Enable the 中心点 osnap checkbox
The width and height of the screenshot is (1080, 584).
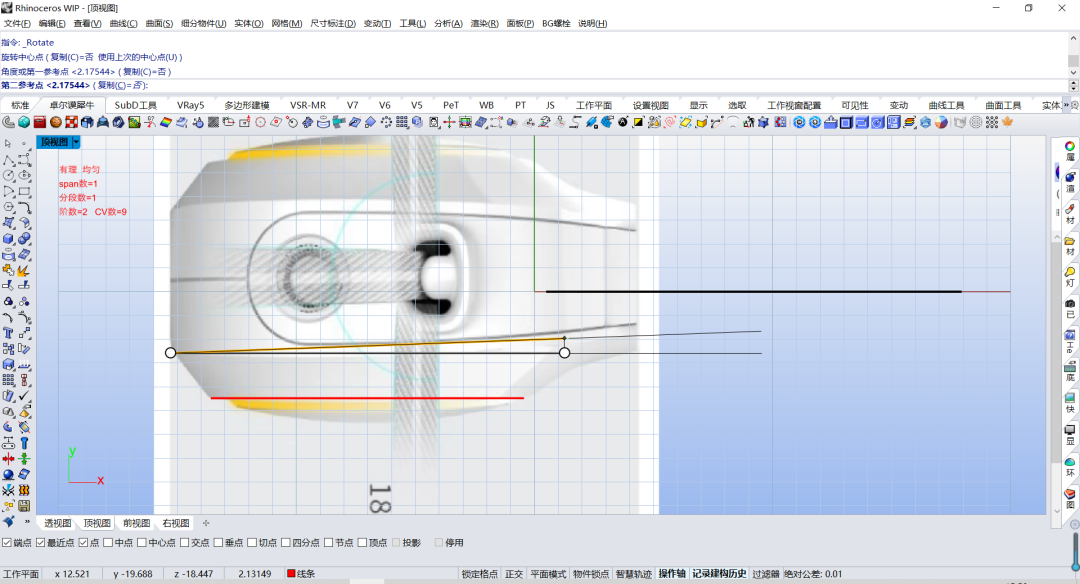142,543
